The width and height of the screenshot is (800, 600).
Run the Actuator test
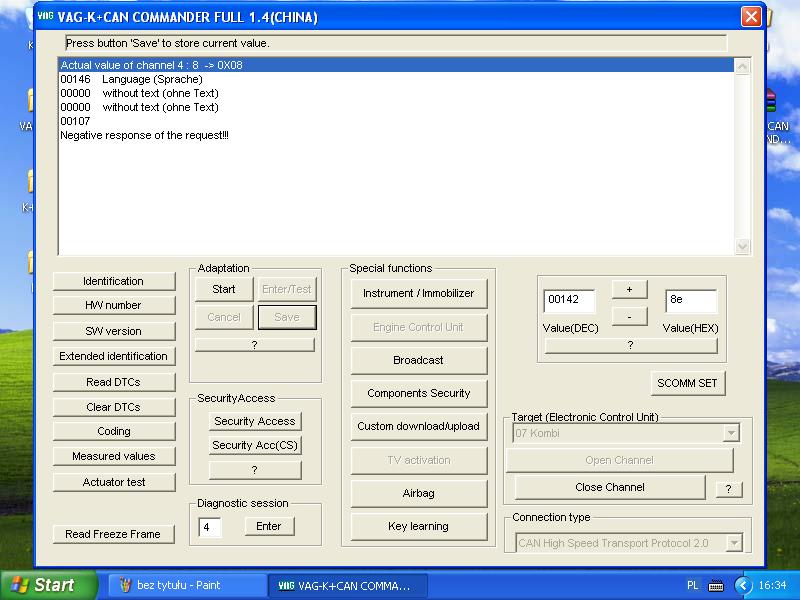tap(114, 482)
